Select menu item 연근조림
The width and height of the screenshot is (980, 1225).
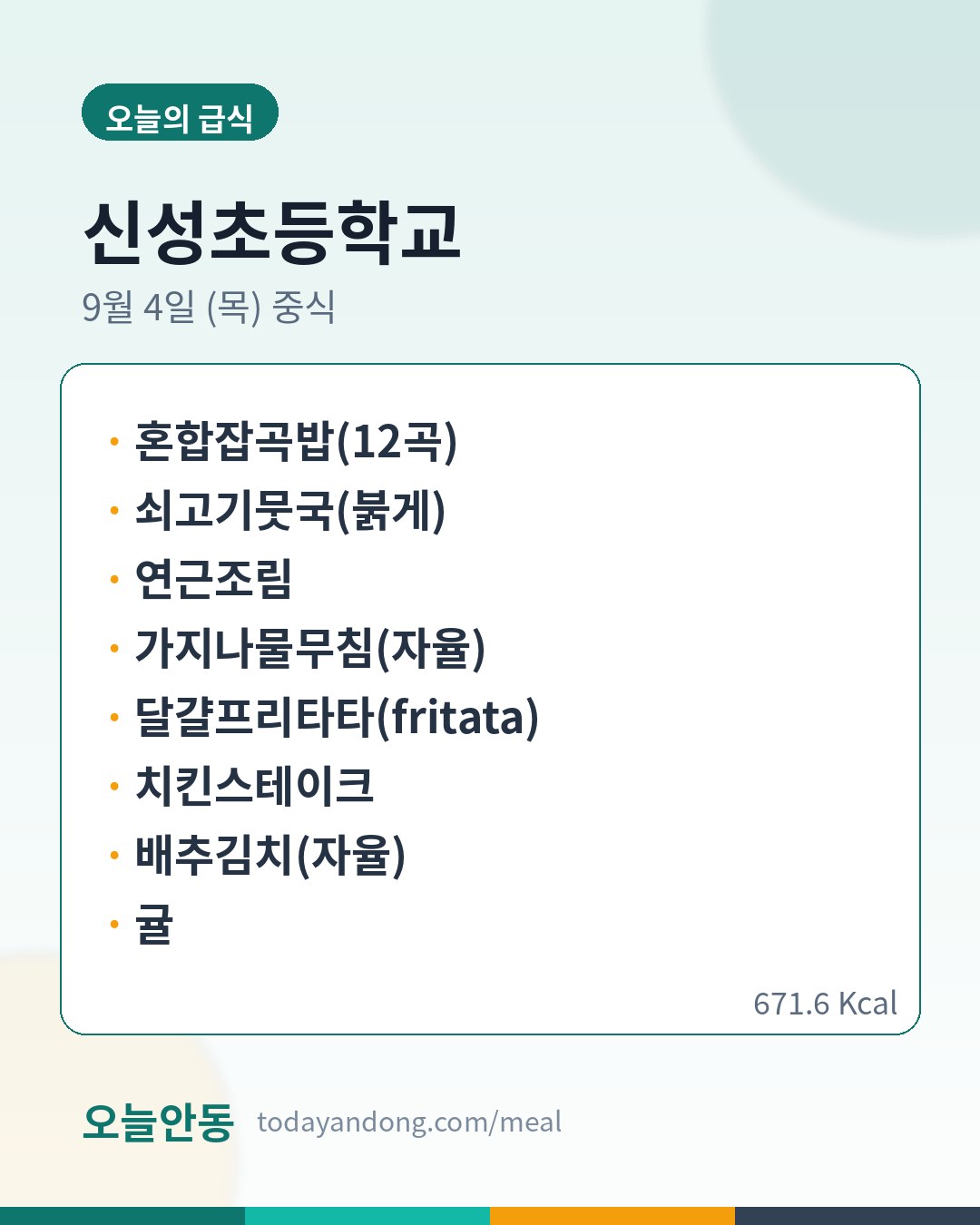pyautogui.click(x=213, y=579)
